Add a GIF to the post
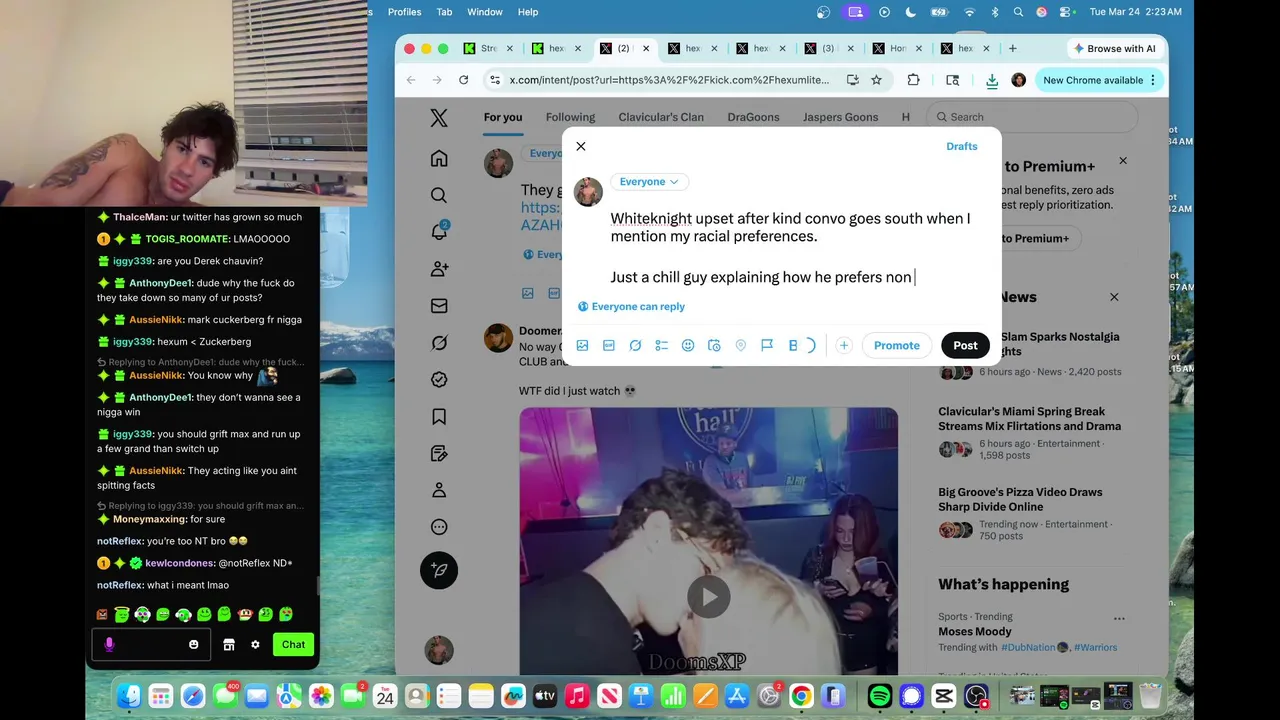 pos(609,345)
